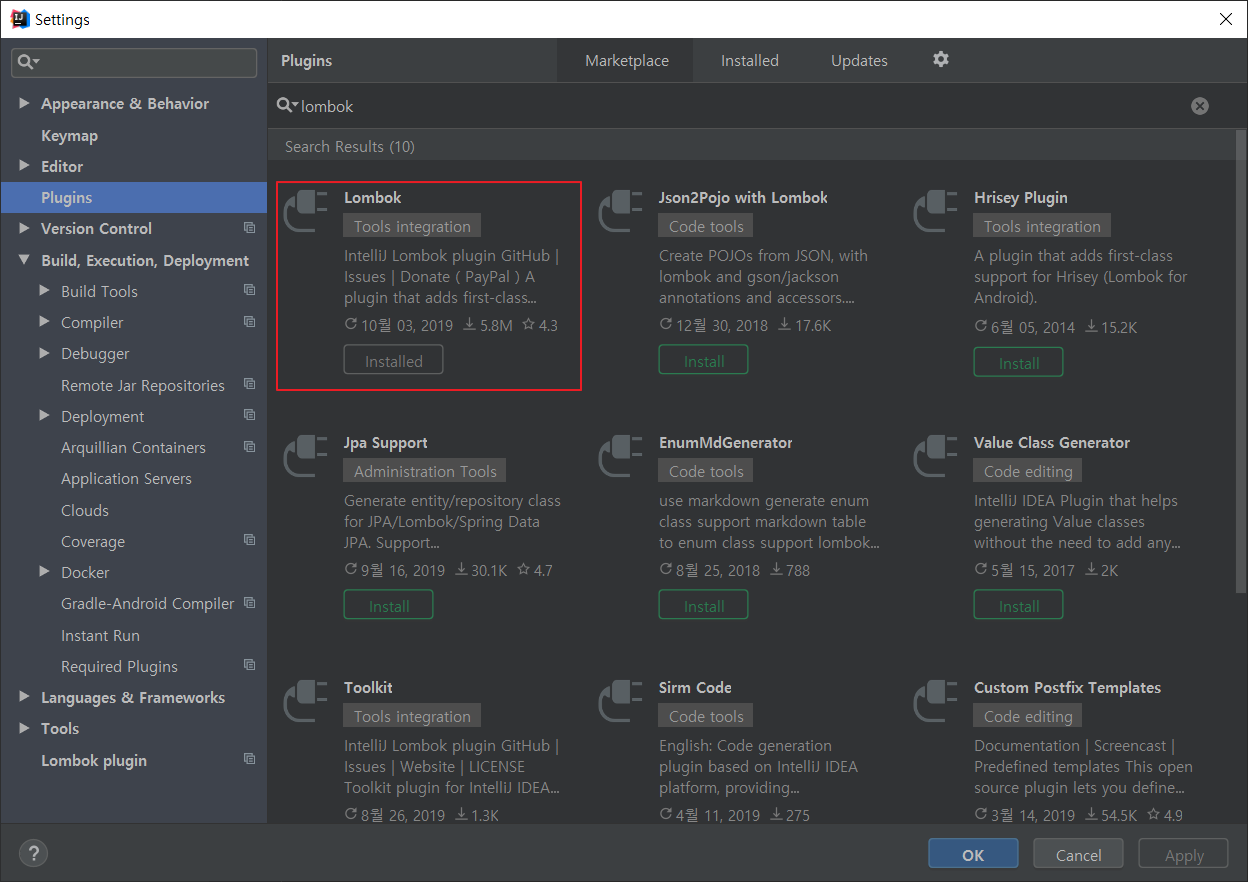The height and width of the screenshot is (882, 1248).
Task: Install the Hrisey Plugin
Action: 1018,363
